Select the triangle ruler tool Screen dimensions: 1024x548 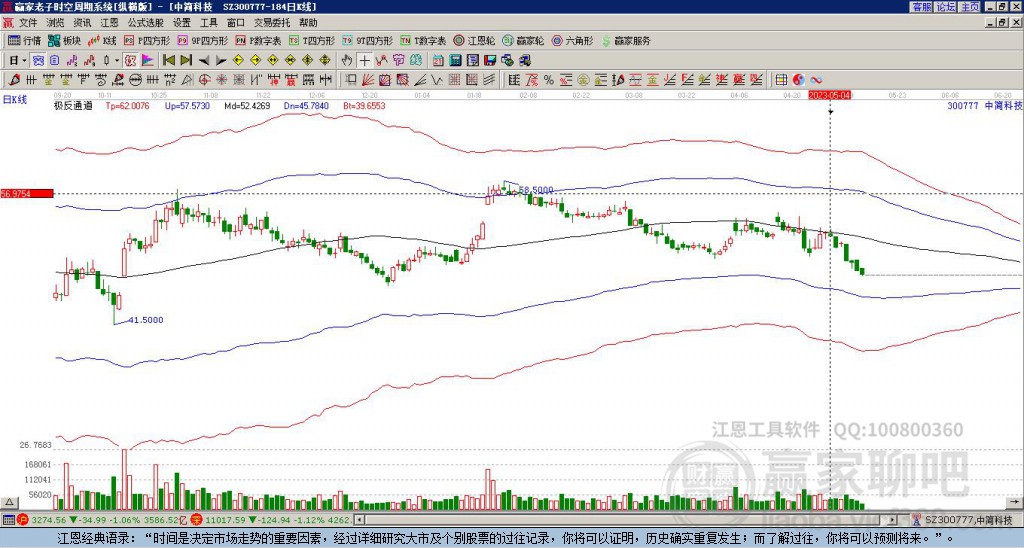(187, 80)
